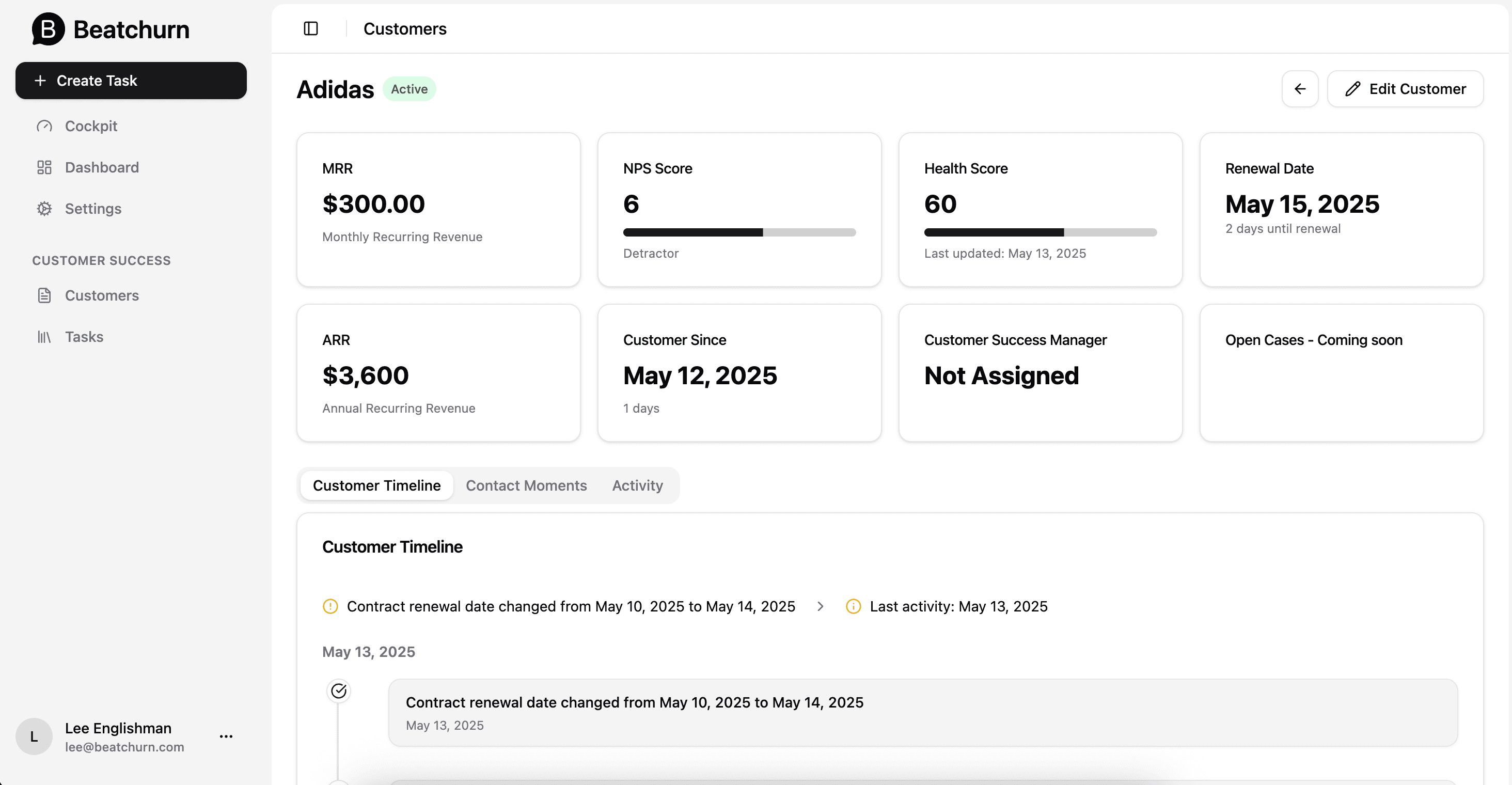The image size is (1512, 785).
Task: Click the contract renewal timeline entry card
Action: (923, 713)
